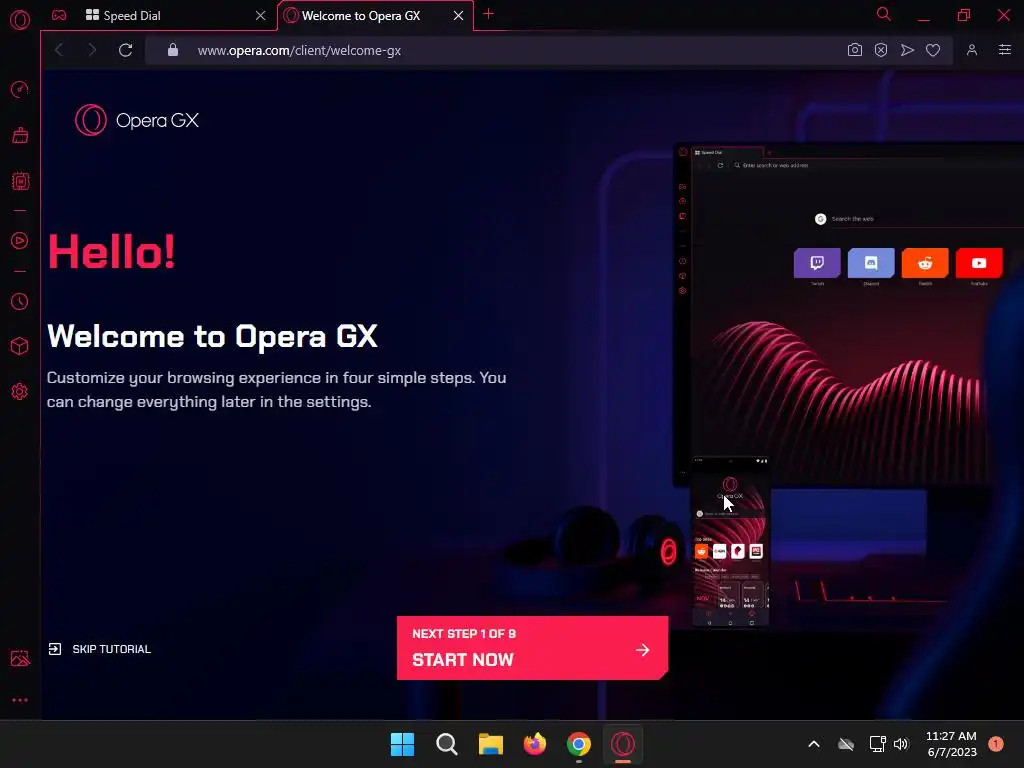Open the Opera GX main menu logo

click(20, 20)
